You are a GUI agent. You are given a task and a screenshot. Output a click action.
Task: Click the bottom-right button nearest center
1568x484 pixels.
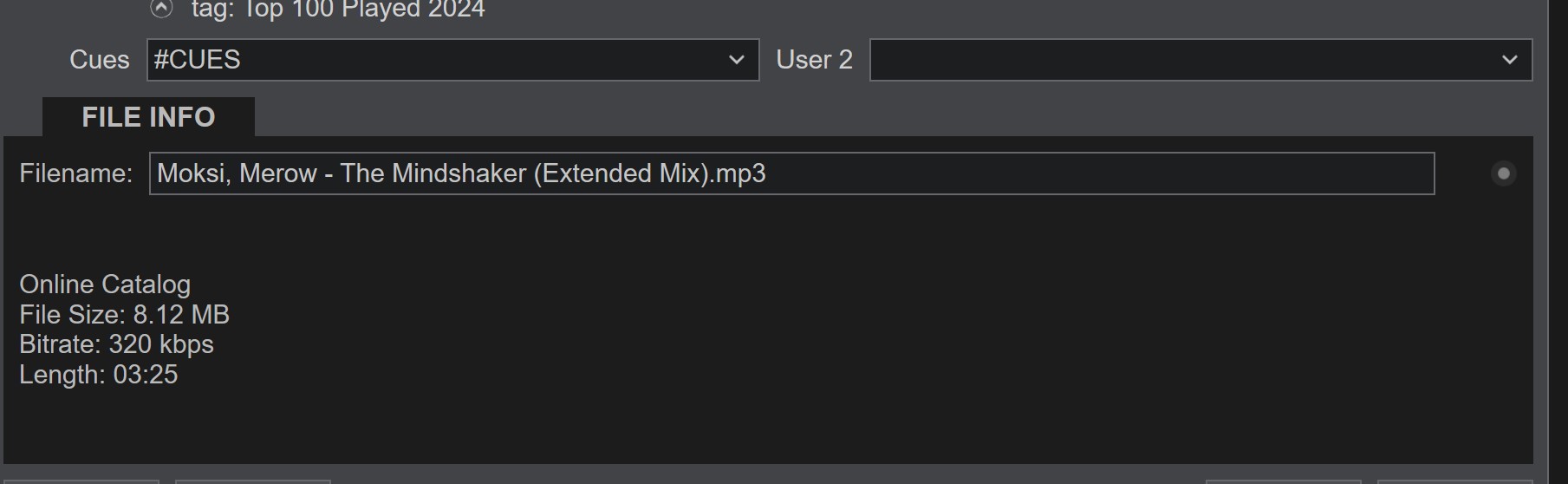click(1283, 481)
